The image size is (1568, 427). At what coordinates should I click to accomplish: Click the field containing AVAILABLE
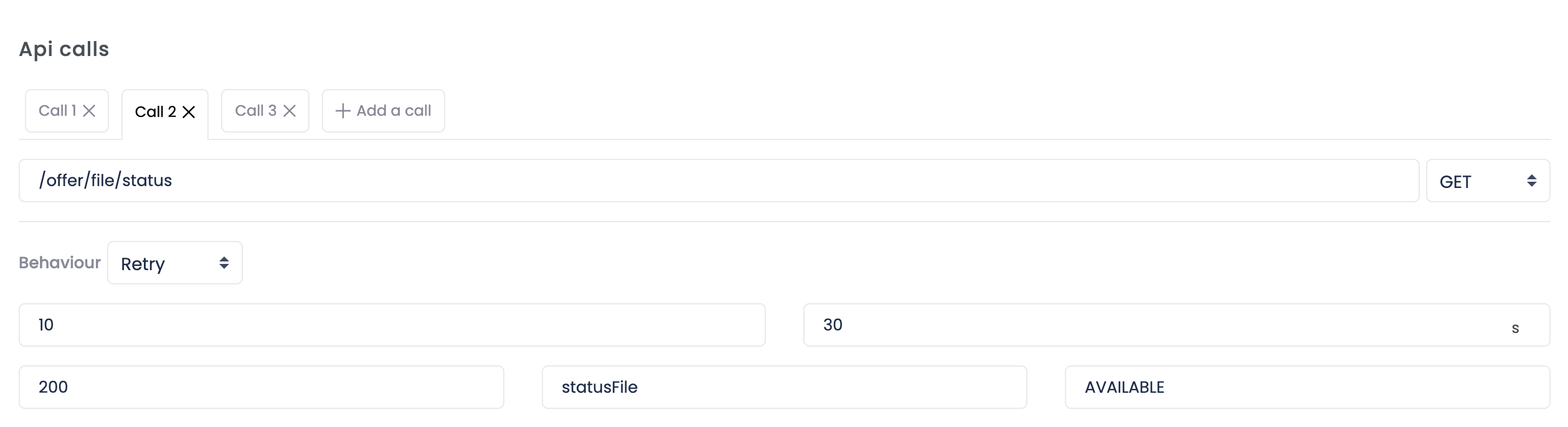tap(1308, 387)
